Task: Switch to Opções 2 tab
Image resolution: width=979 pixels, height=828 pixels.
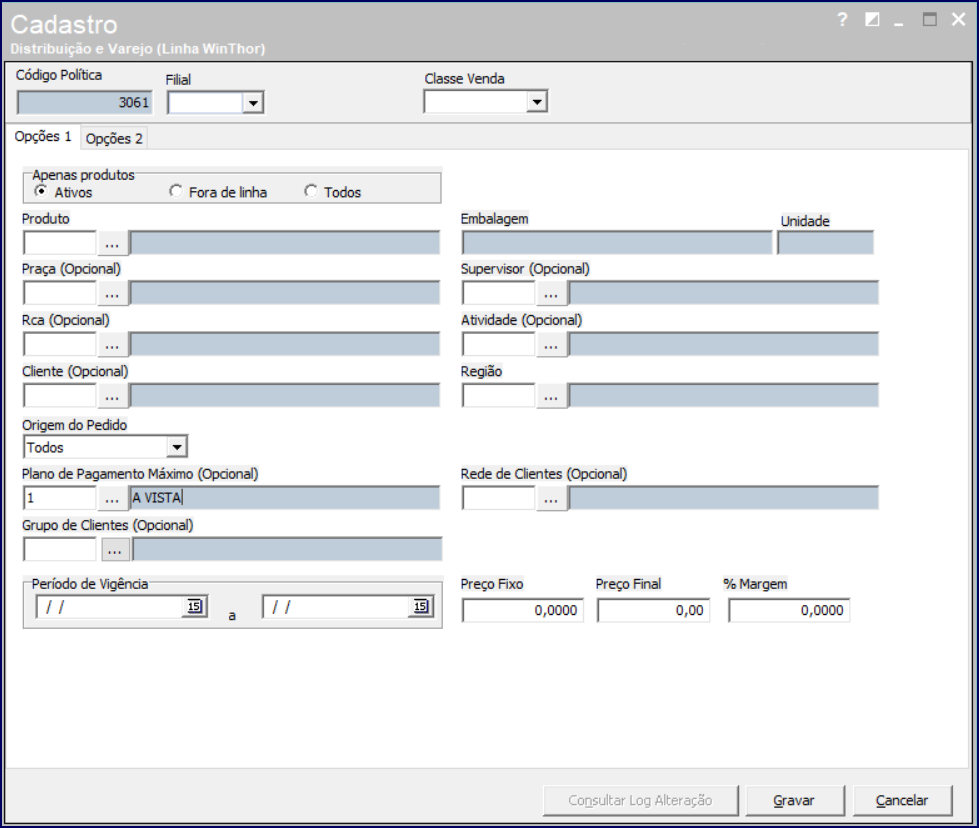Action: [114, 139]
